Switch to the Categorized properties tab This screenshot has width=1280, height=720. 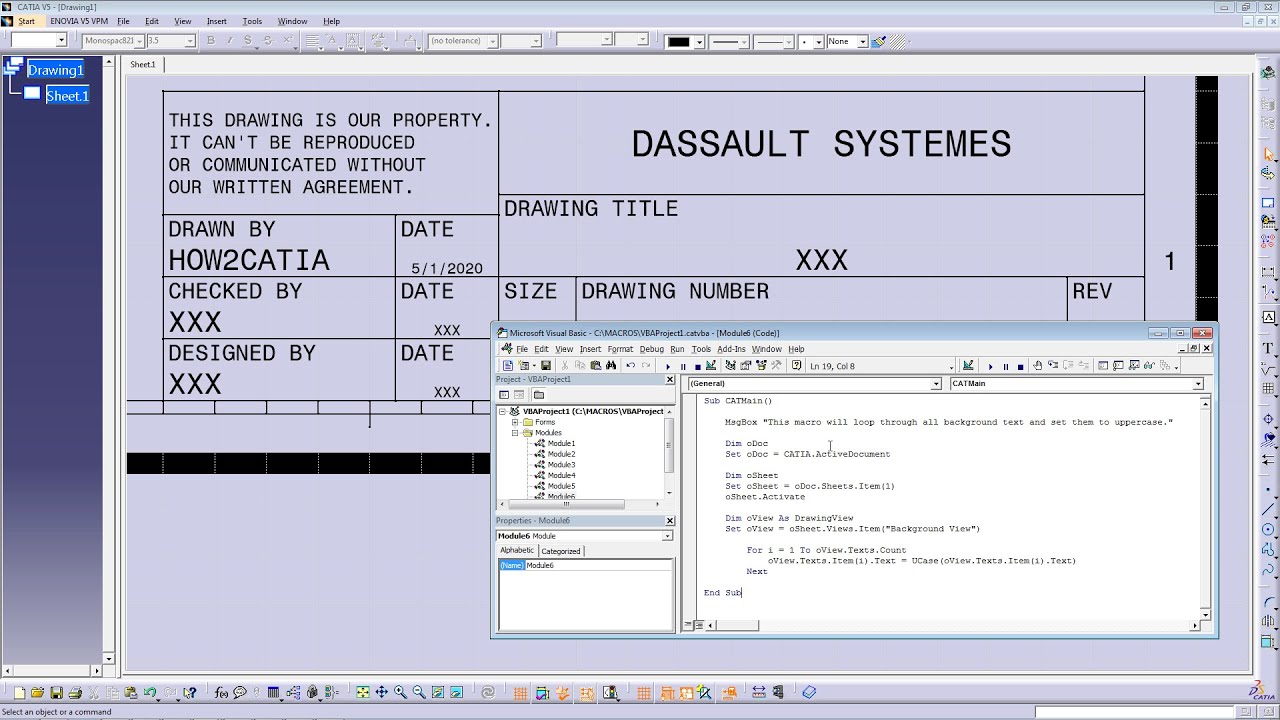point(560,551)
